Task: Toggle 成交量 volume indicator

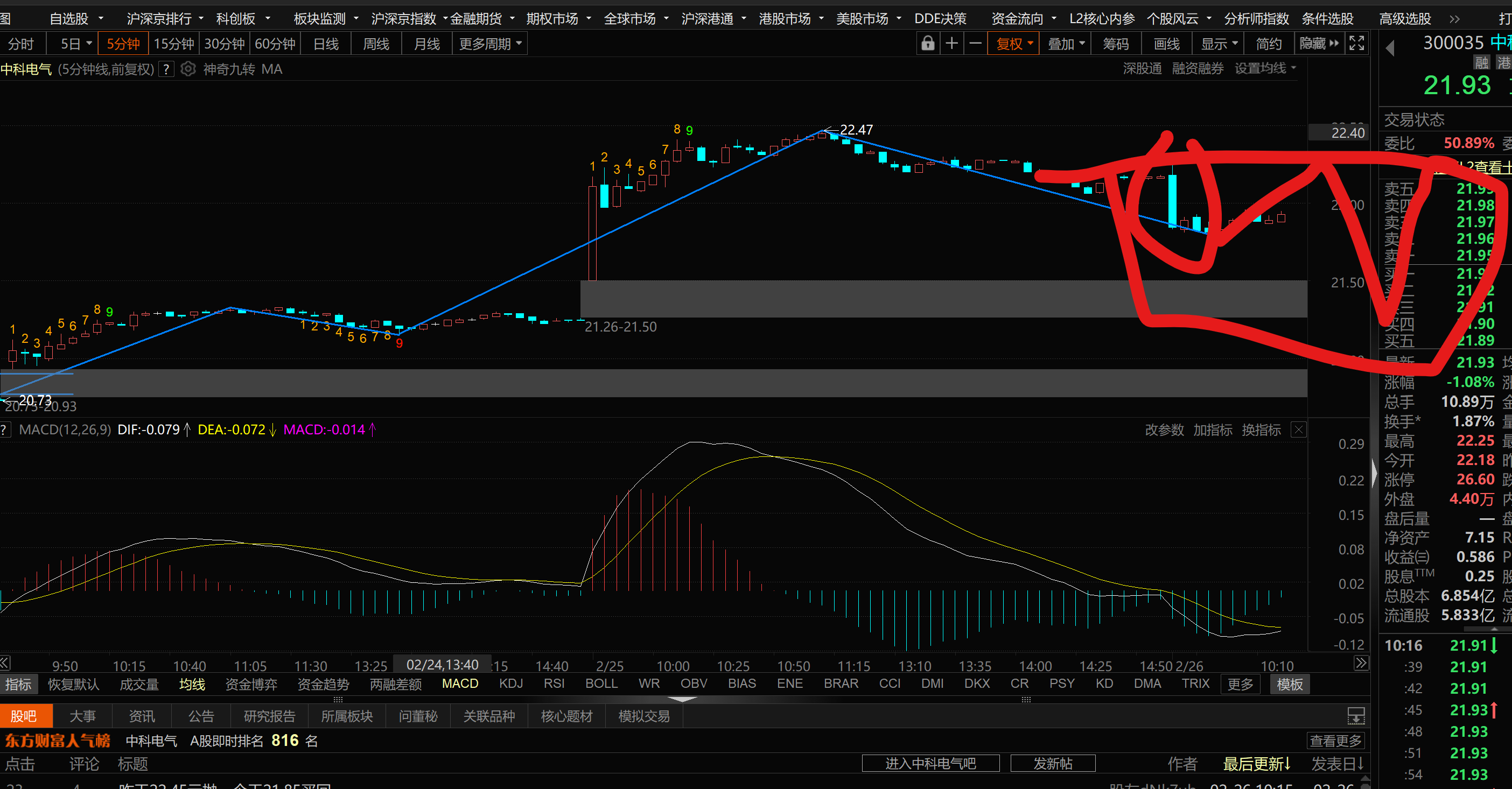Action: pyautogui.click(x=139, y=684)
